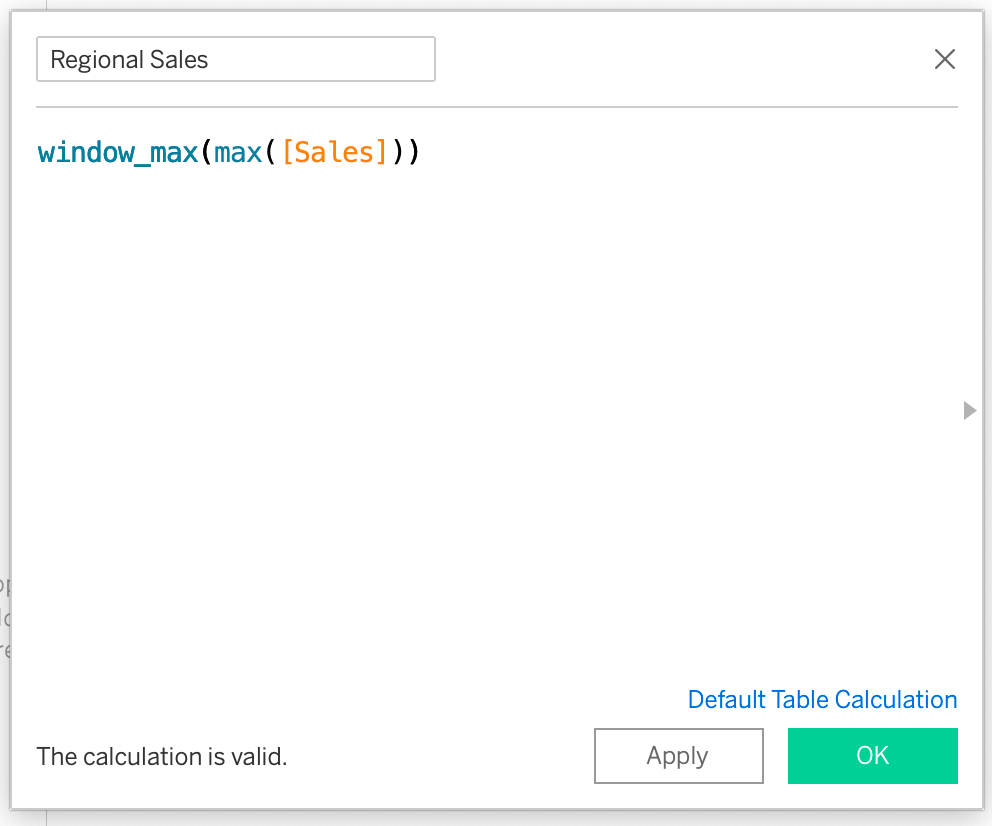Click the word Sales in the name box
Screen dimensions: 992x826
[180, 60]
